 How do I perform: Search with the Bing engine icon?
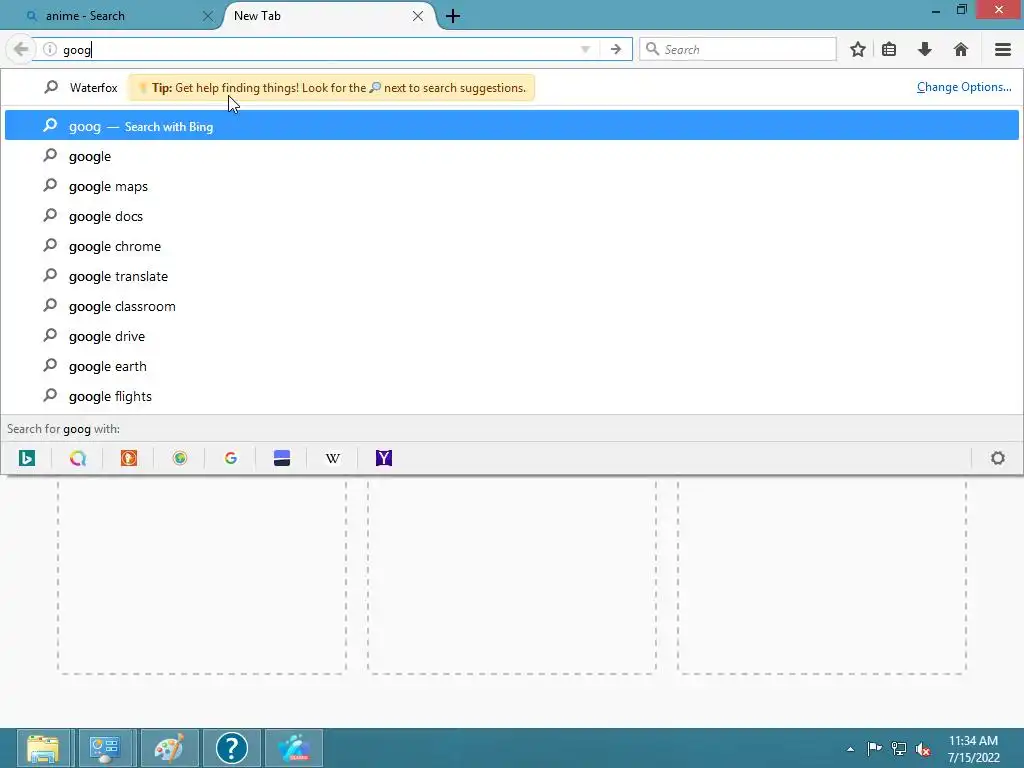pos(27,458)
